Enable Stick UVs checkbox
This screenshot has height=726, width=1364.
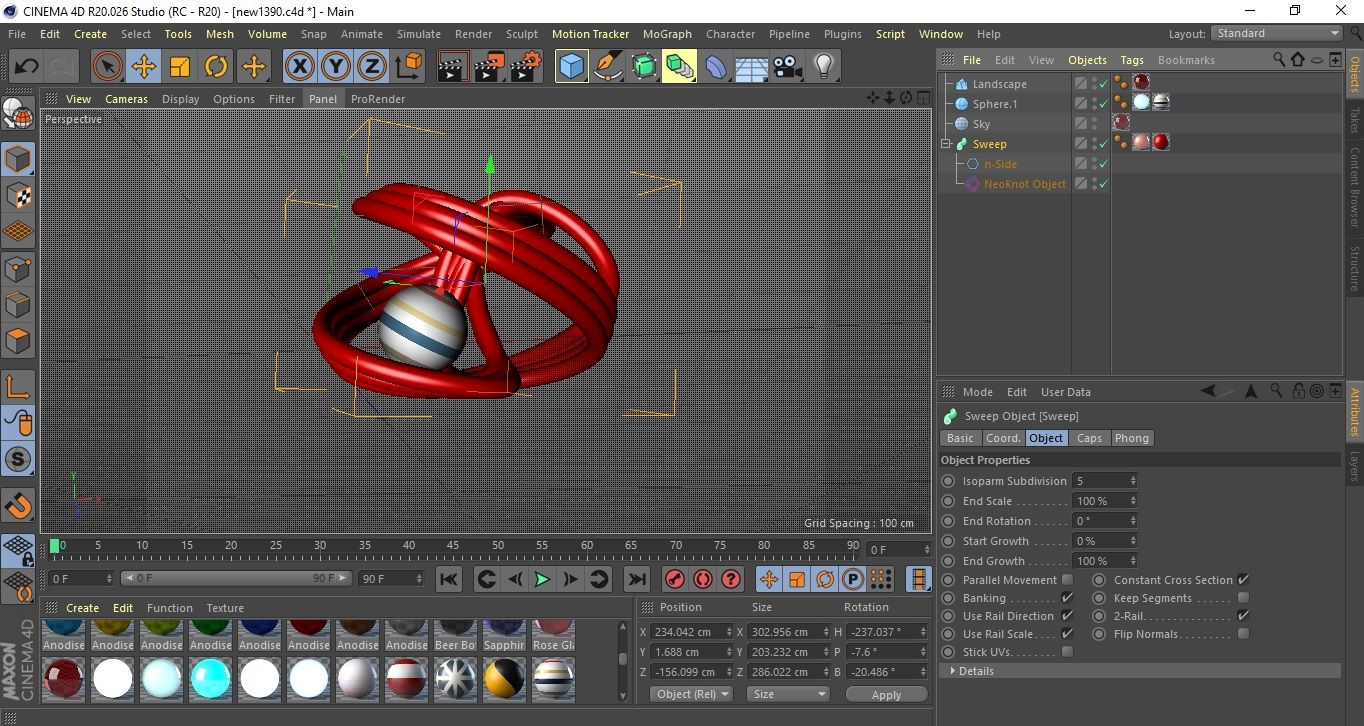(1067, 652)
